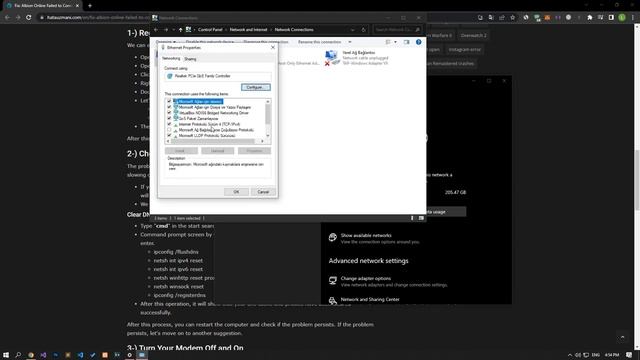Expand more toolbar commands chevron

click(350, 42)
